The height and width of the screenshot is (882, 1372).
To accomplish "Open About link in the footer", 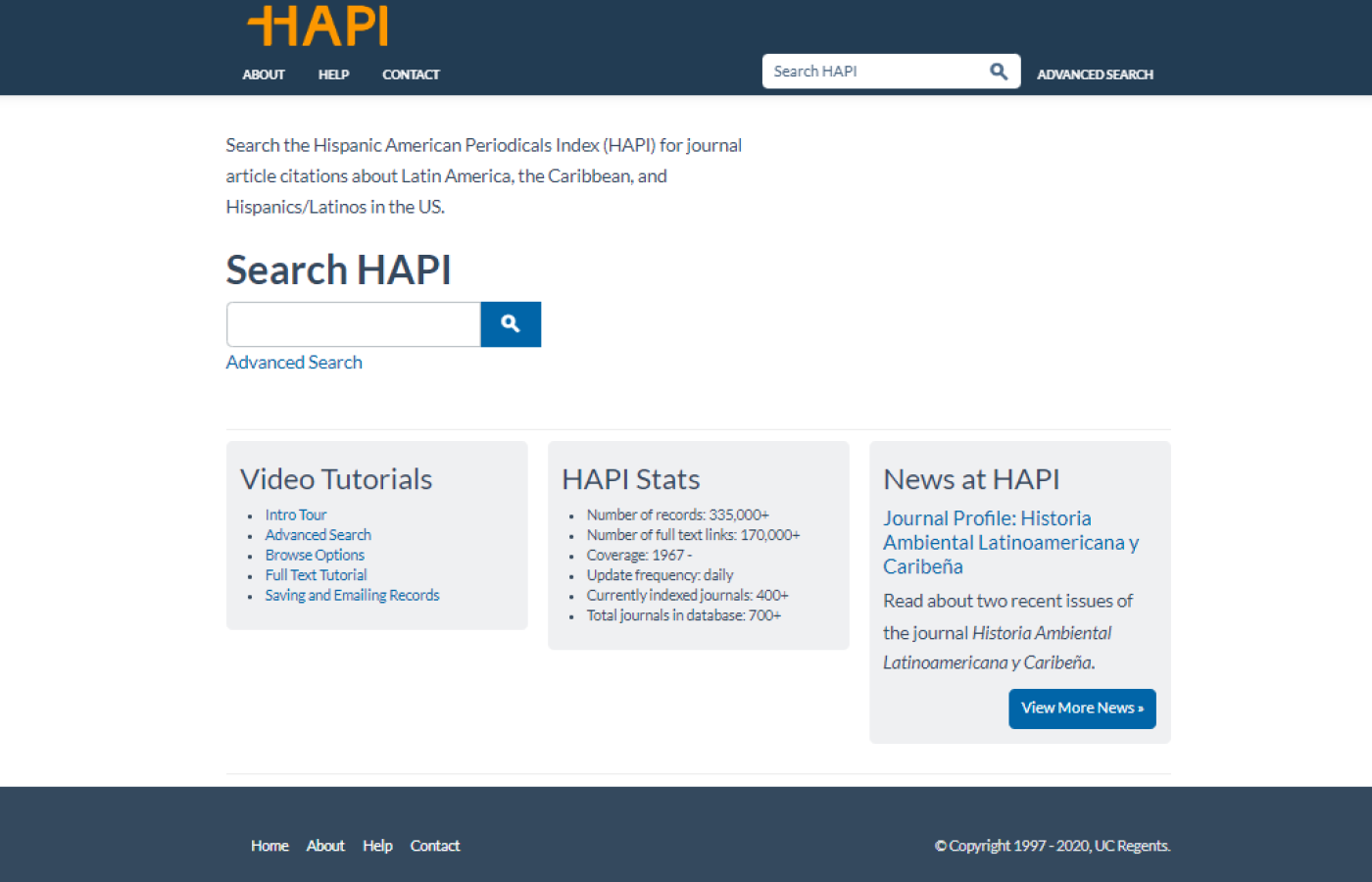I will (325, 846).
